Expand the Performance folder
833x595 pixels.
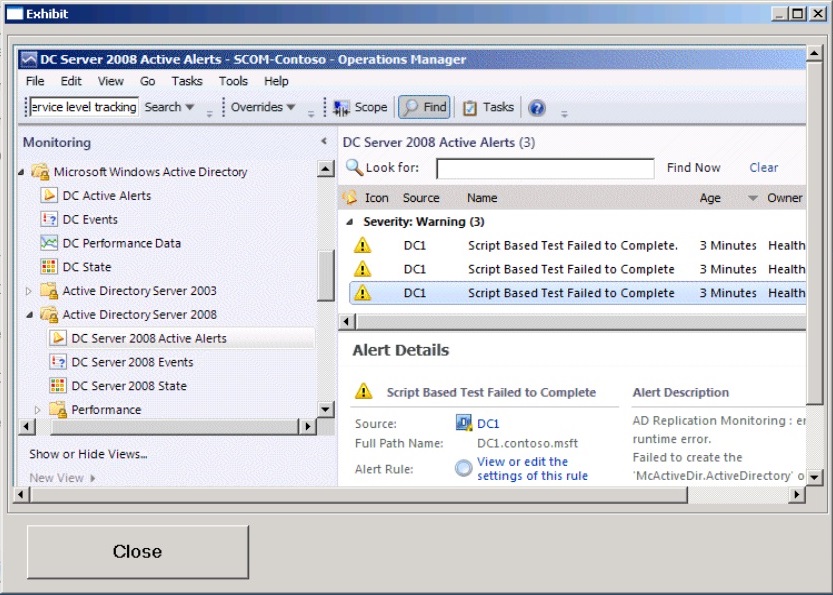[x=37, y=410]
